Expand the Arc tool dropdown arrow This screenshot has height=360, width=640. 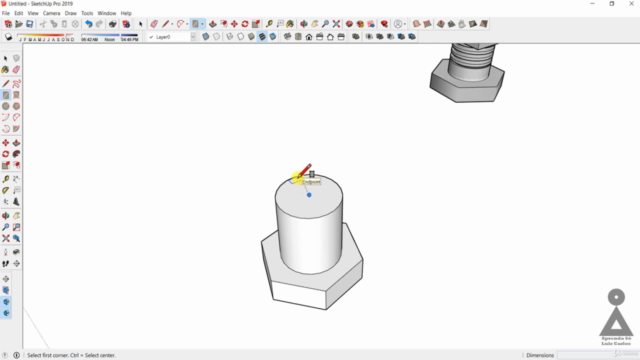187,24
